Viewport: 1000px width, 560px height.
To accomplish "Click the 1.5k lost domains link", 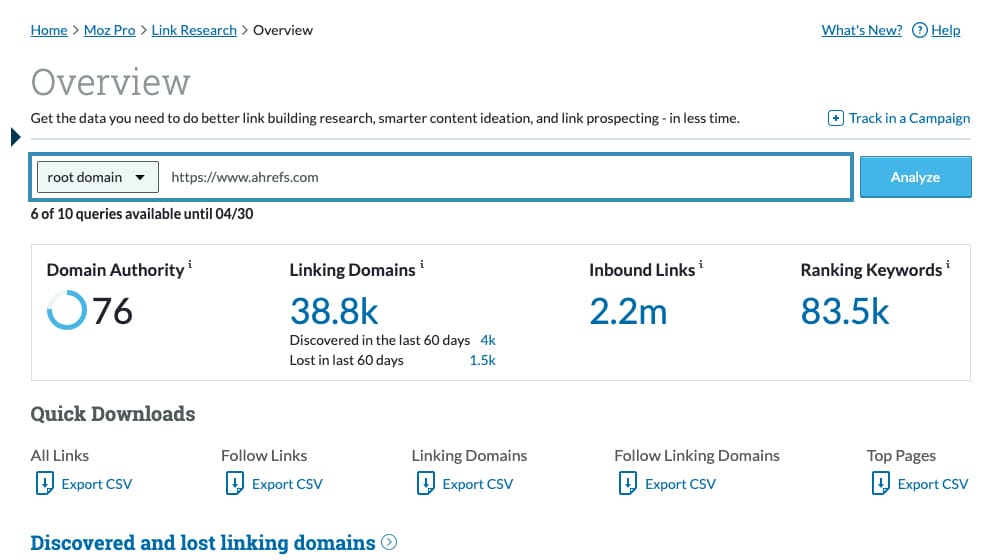I will (483, 360).
